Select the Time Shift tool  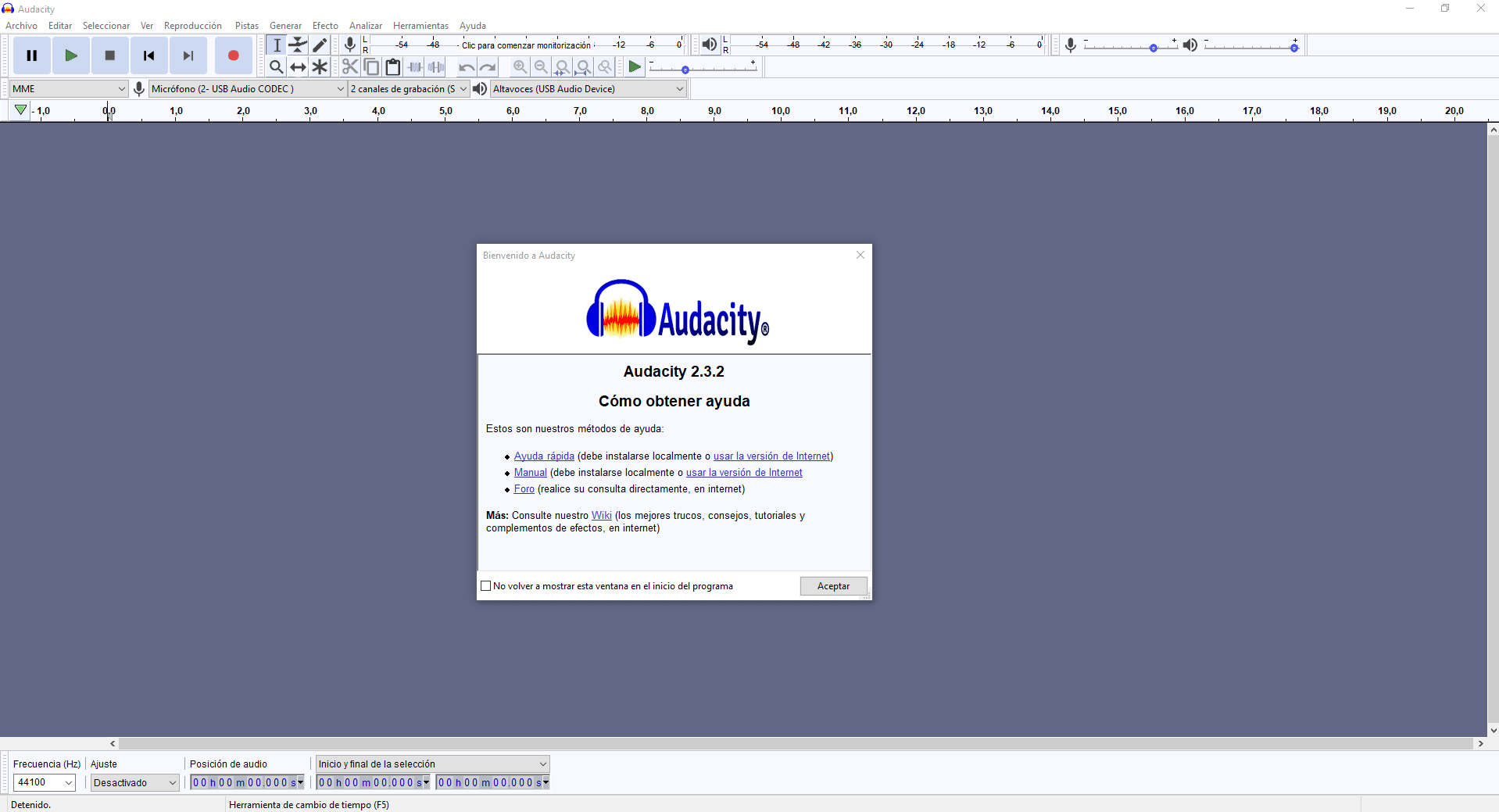299,67
